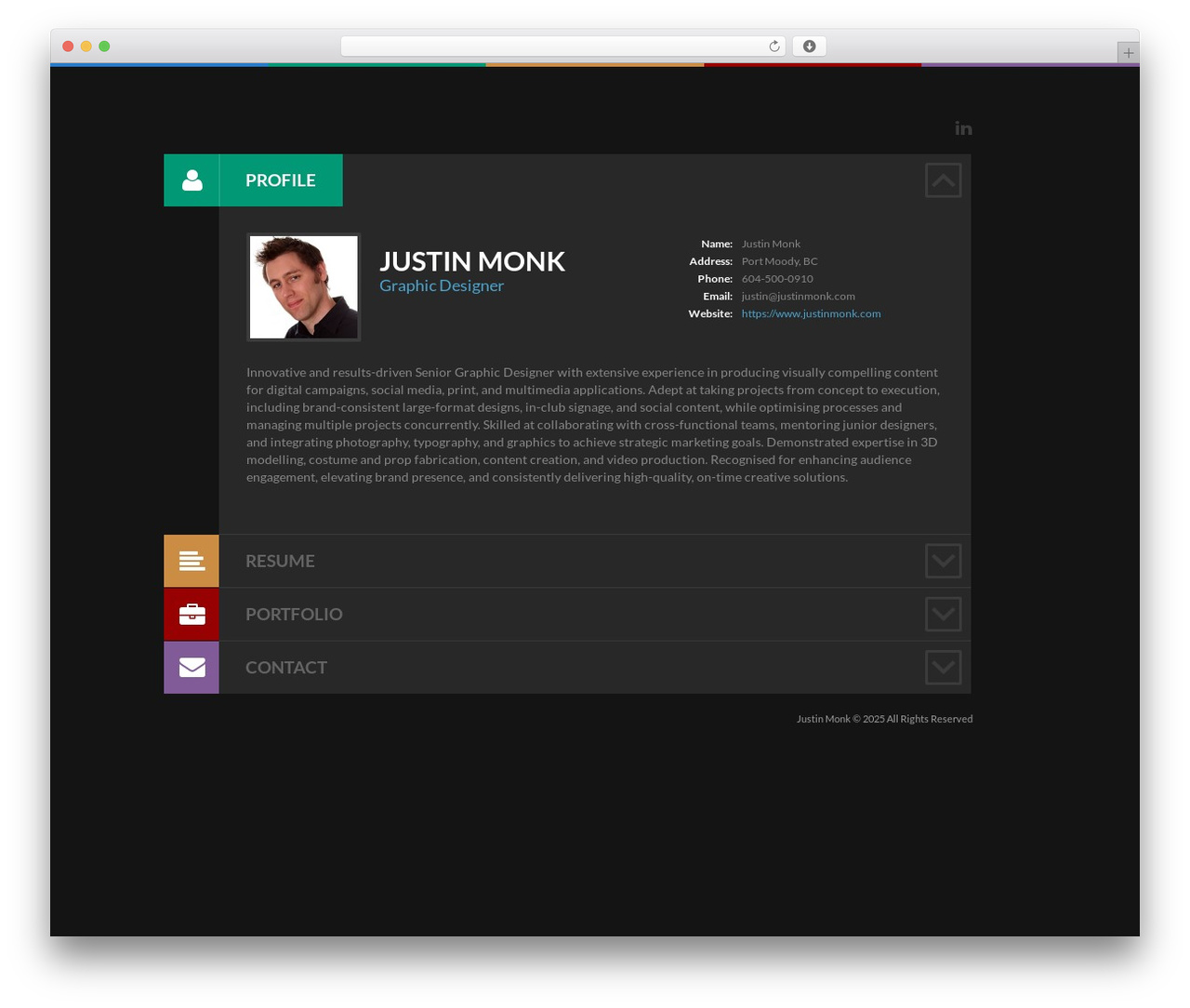Image resolution: width=1190 pixels, height=1008 pixels.
Task: Click the Port Moody, BC address
Action: click(779, 261)
